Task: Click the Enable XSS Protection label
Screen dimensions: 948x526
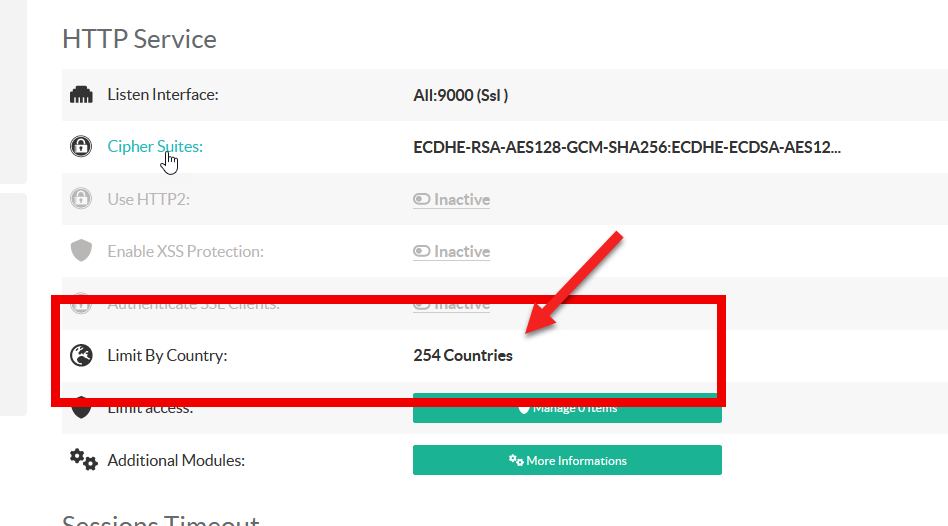Action: [x=185, y=251]
